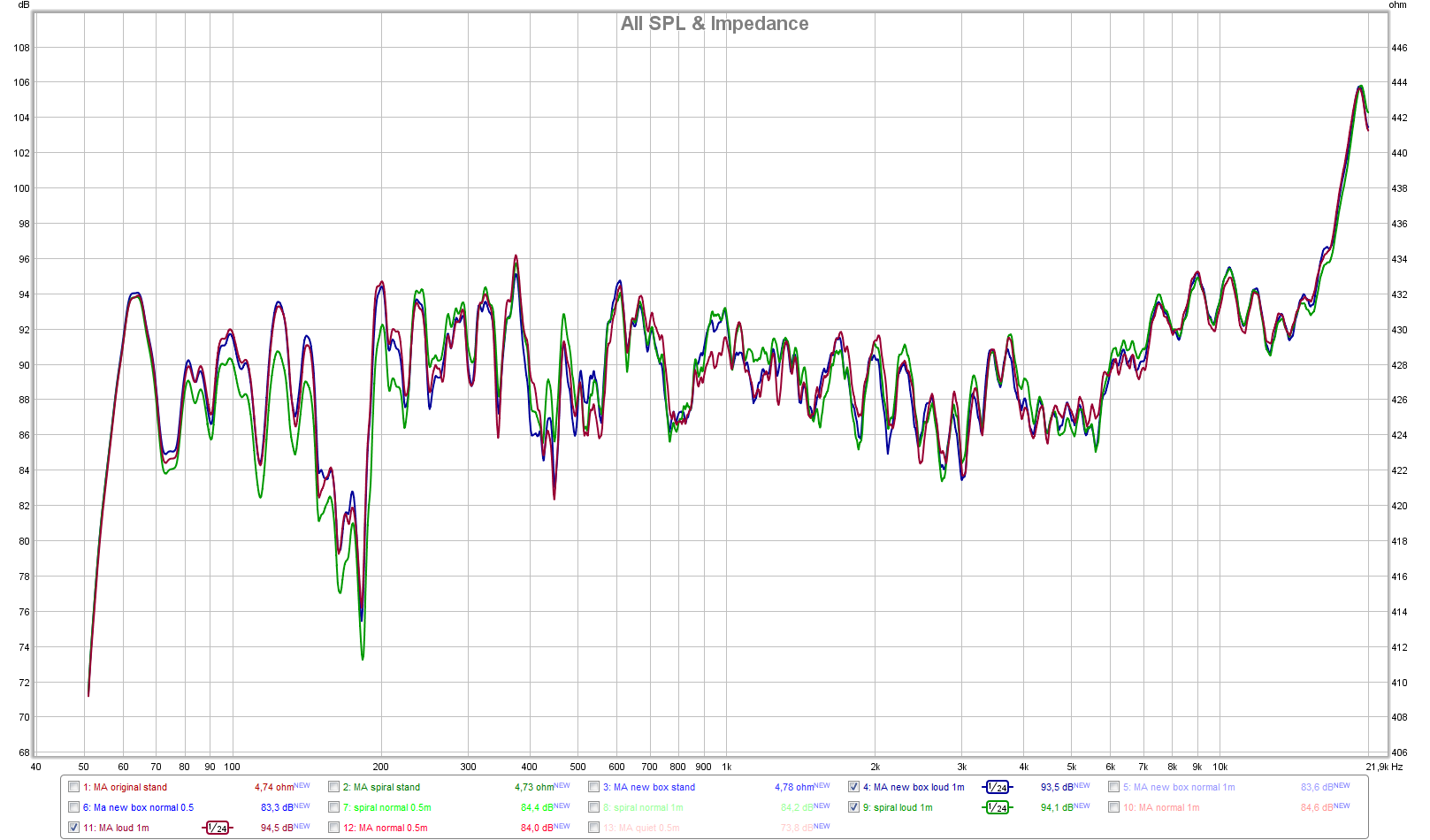1430x840 pixels.
Task: Click the 446 ohm axis tick label
Action: 1400,48
